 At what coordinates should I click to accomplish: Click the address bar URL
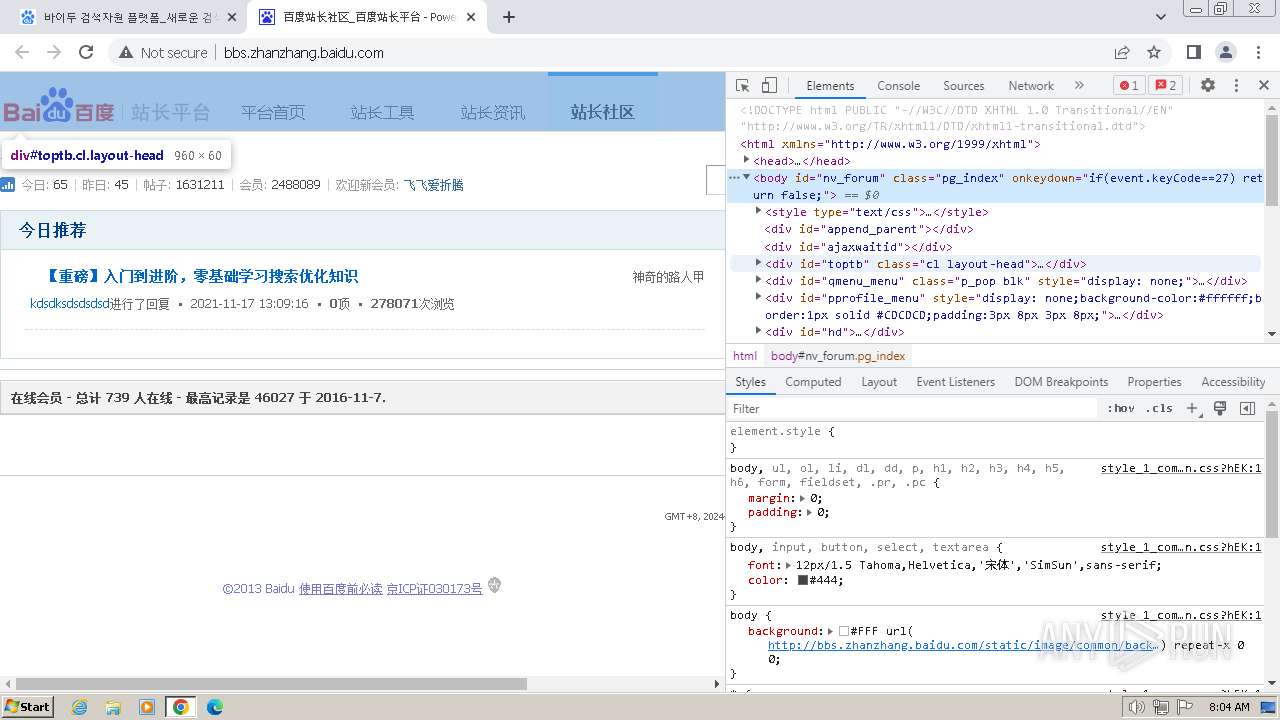[x=303, y=53]
